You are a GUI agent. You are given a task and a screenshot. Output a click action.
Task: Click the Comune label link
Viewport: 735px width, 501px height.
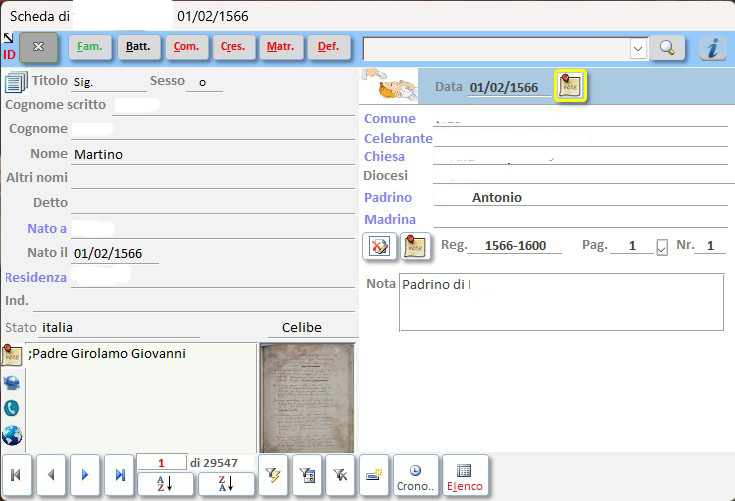coord(390,119)
